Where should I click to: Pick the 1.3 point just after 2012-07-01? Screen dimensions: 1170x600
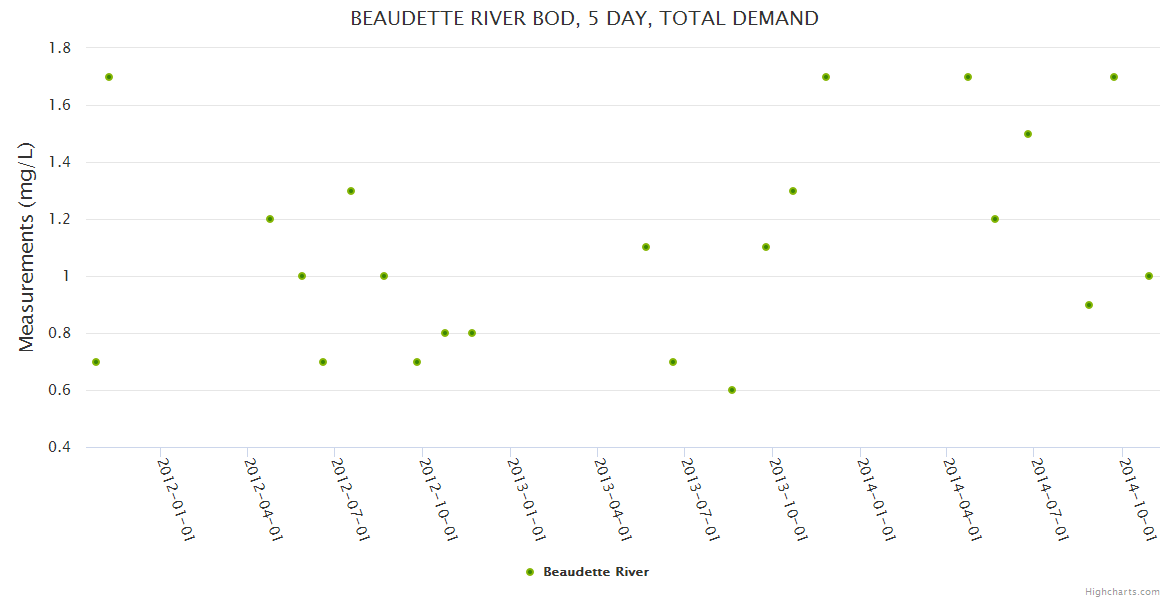351,191
